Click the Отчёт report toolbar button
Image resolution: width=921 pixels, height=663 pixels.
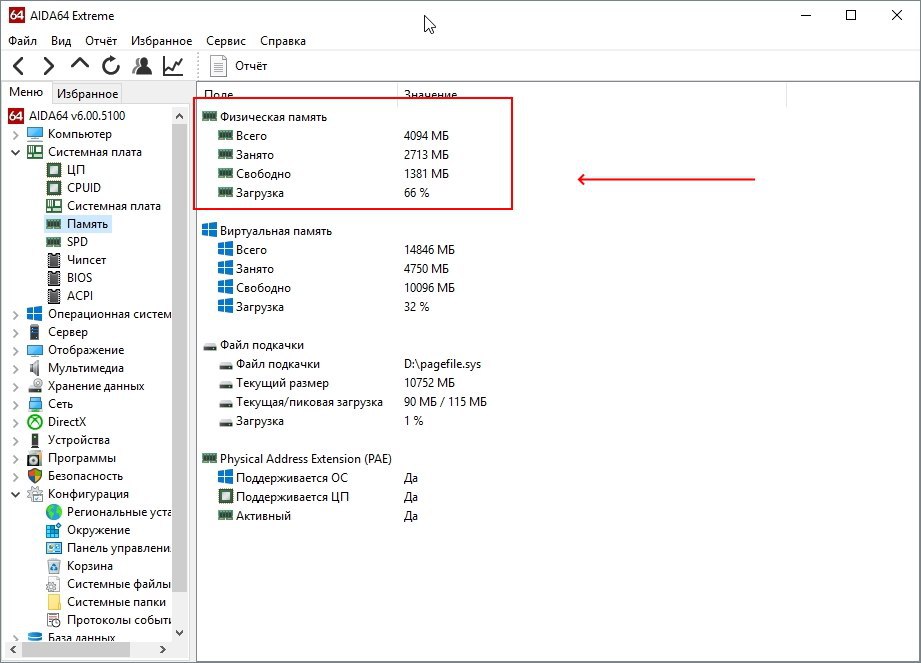click(x=238, y=66)
